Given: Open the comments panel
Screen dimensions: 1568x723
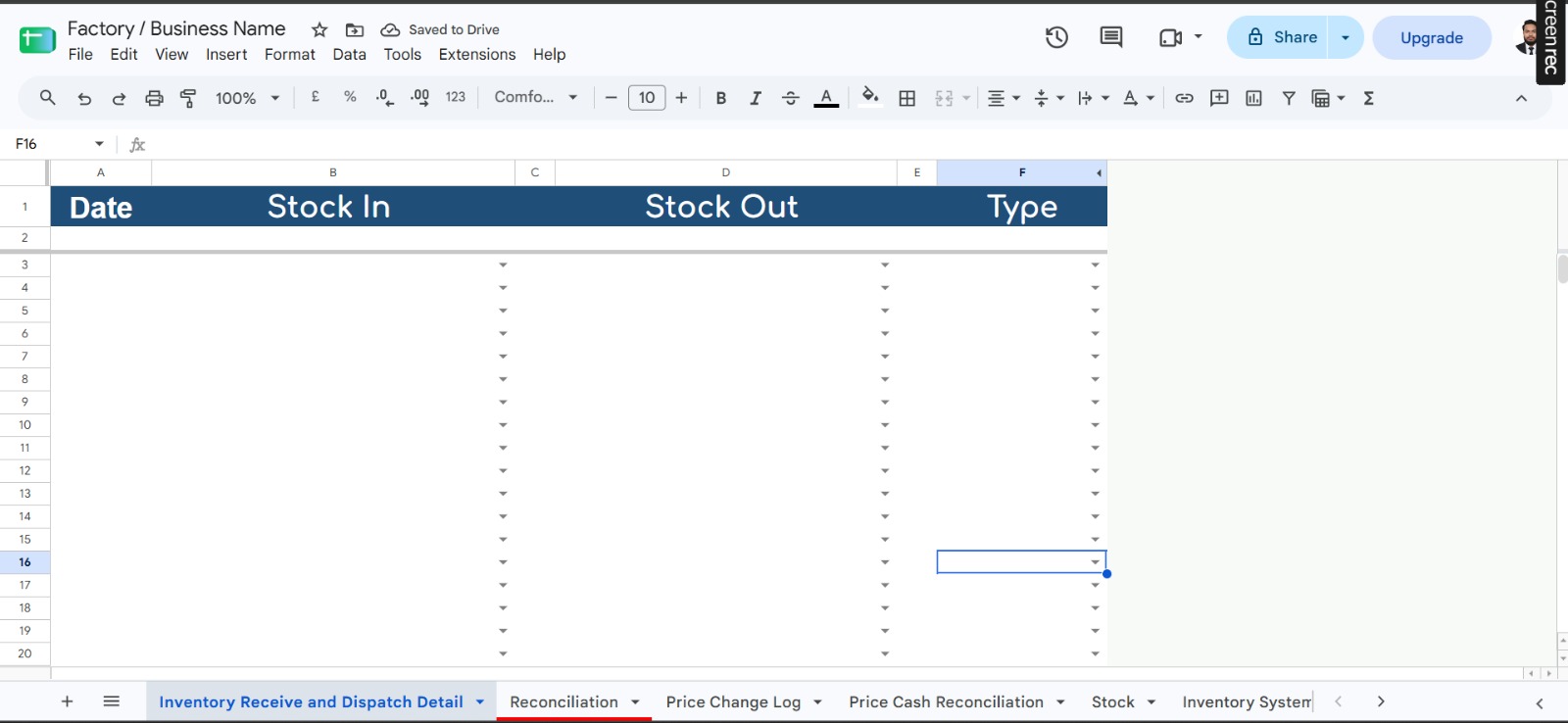Looking at the screenshot, I should [1111, 37].
